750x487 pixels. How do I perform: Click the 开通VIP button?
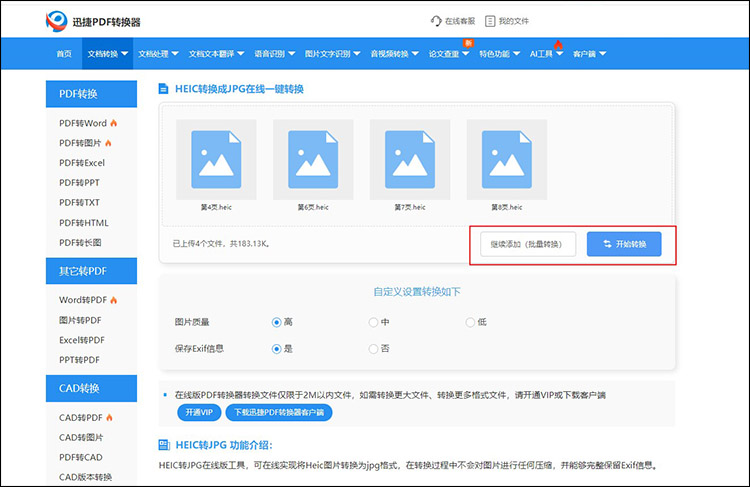[x=199, y=412]
